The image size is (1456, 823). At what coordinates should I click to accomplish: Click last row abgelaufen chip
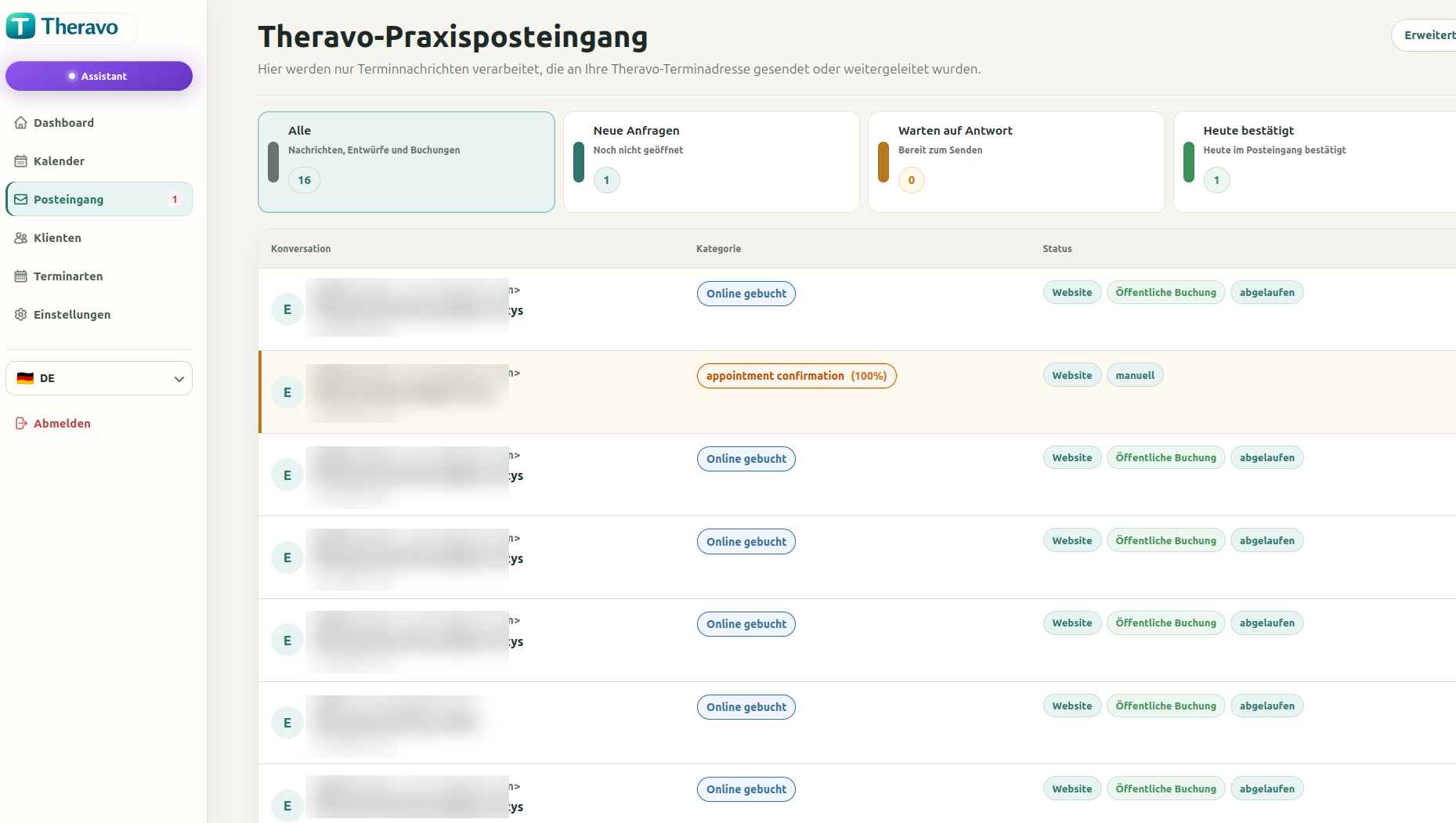[1266, 789]
